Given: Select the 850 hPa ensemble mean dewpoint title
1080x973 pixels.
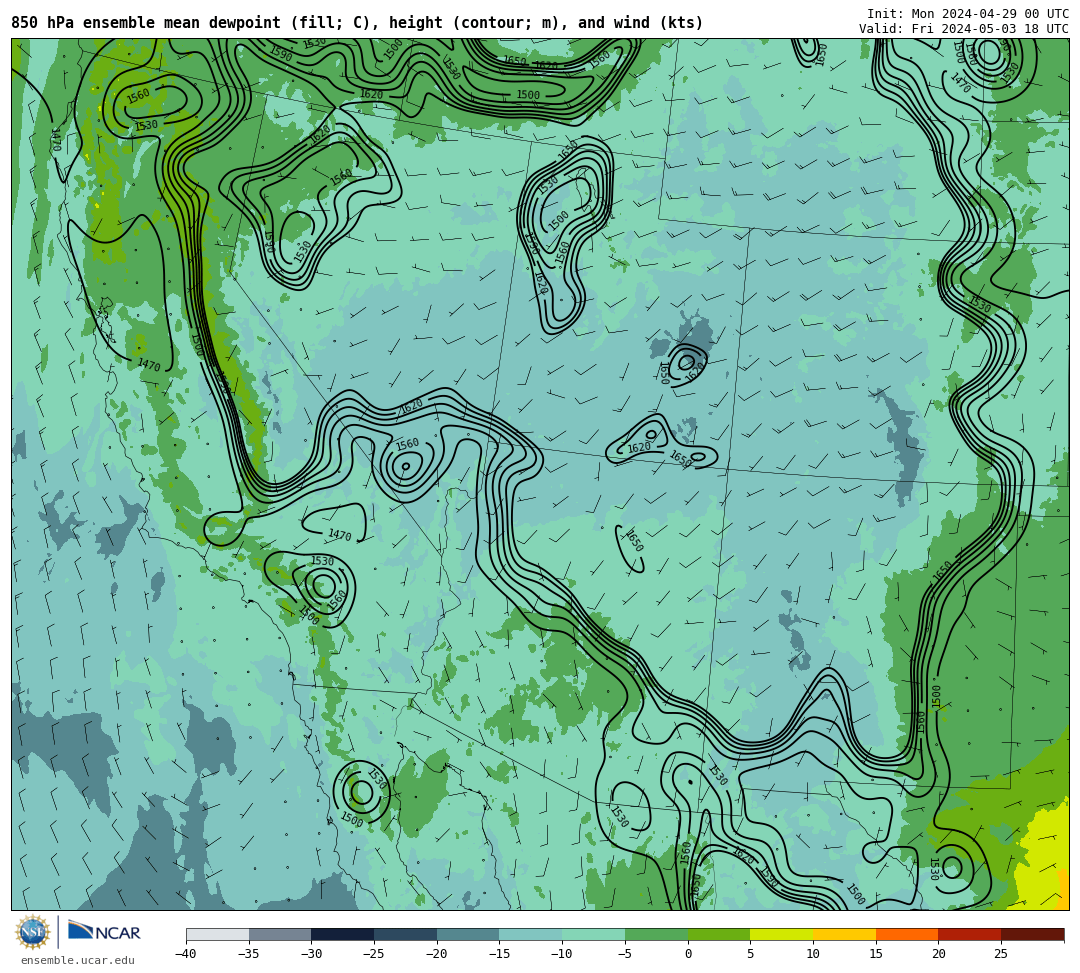Looking at the screenshot, I should (357, 23).
